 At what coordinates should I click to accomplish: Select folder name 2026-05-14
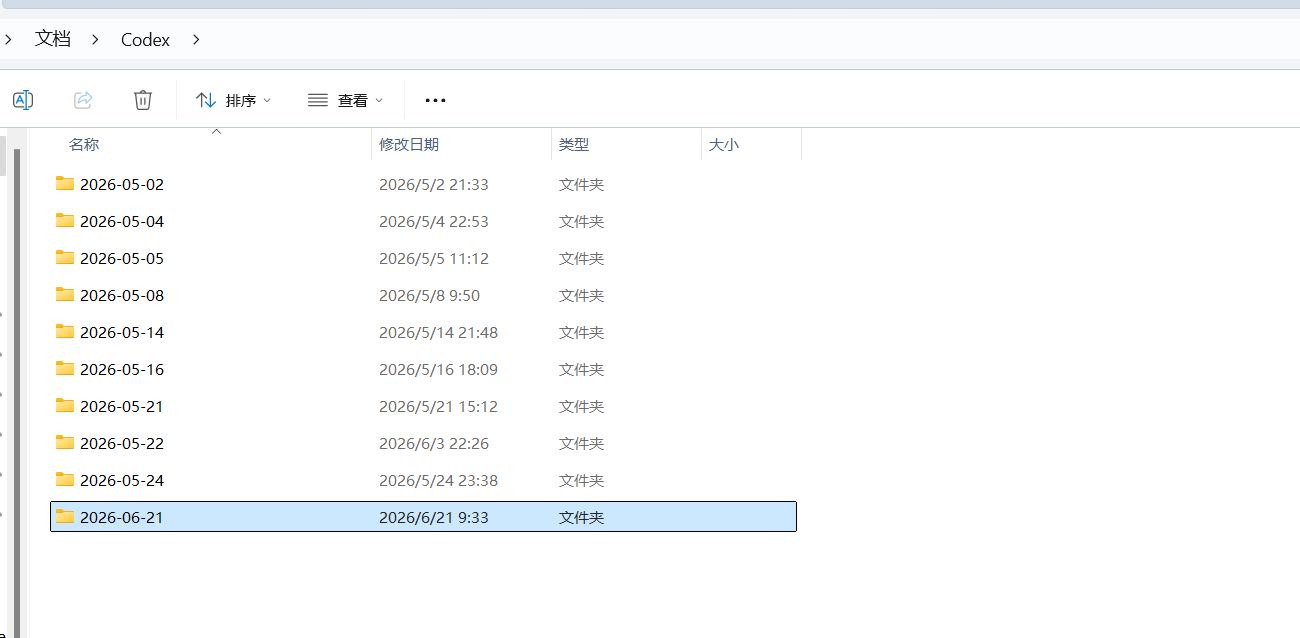pos(122,333)
